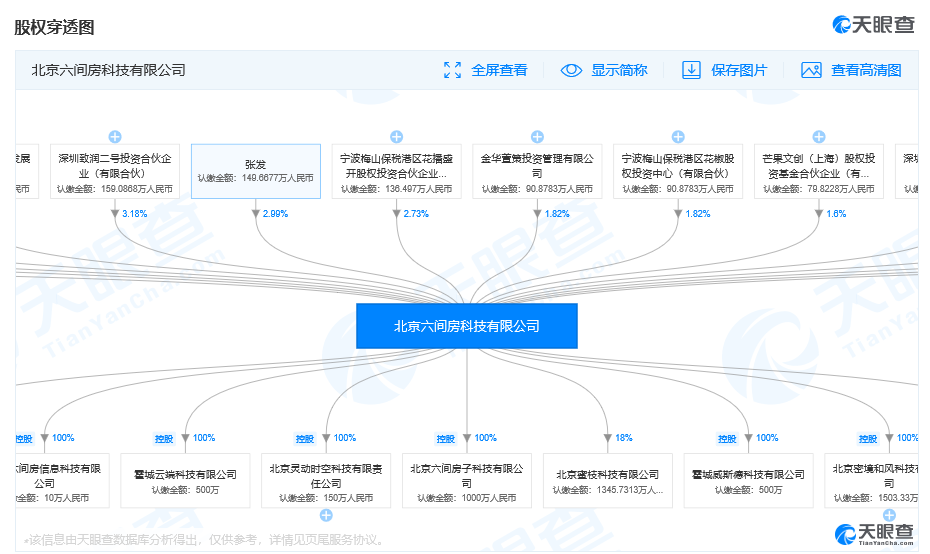Expand plus icon above 宁波梅山保税港区花播盛开
930x554 pixels.
[x=396, y=137]
